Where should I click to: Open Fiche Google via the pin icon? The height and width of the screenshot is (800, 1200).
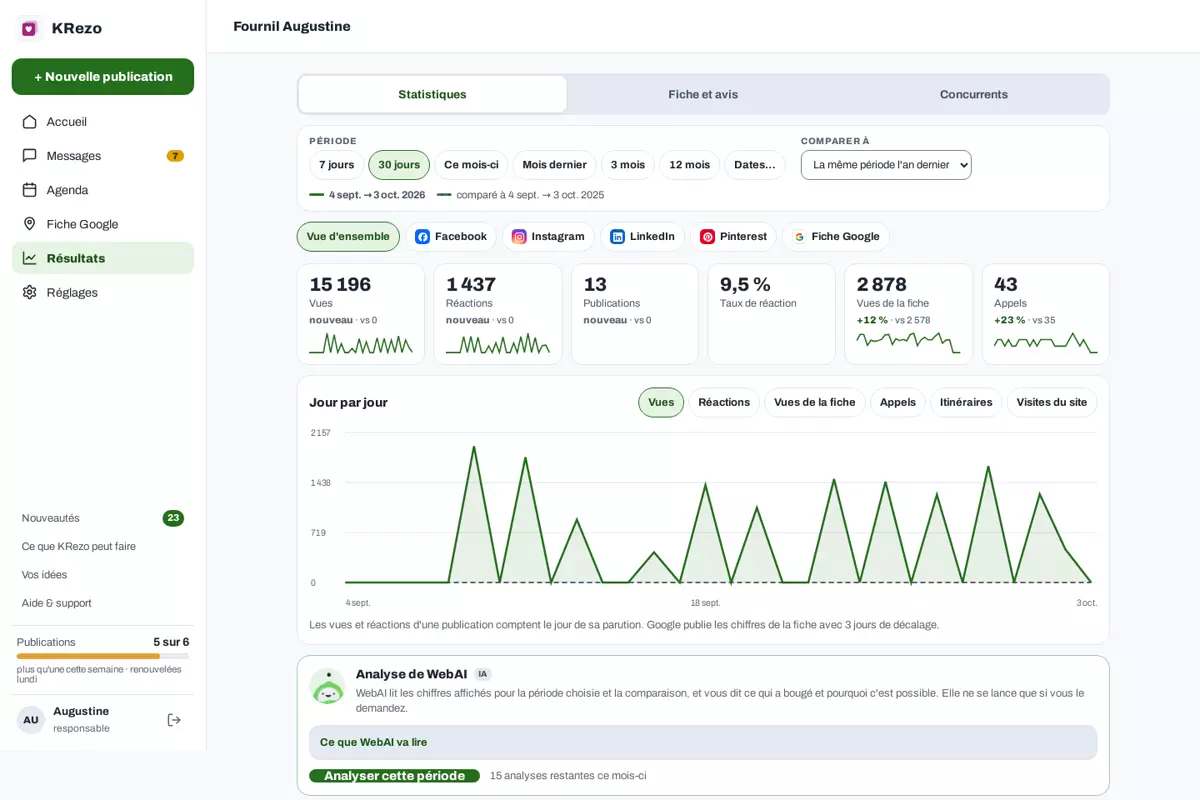coord(29,224)
